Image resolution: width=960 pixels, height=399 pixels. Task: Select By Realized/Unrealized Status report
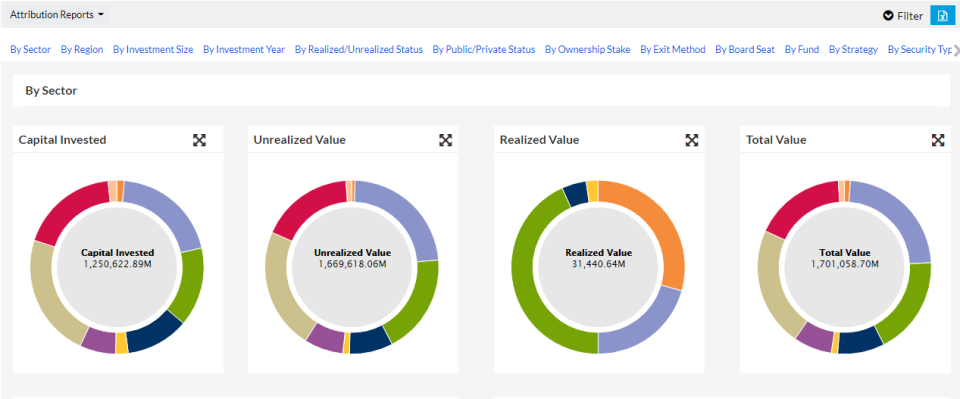point(359,50)
